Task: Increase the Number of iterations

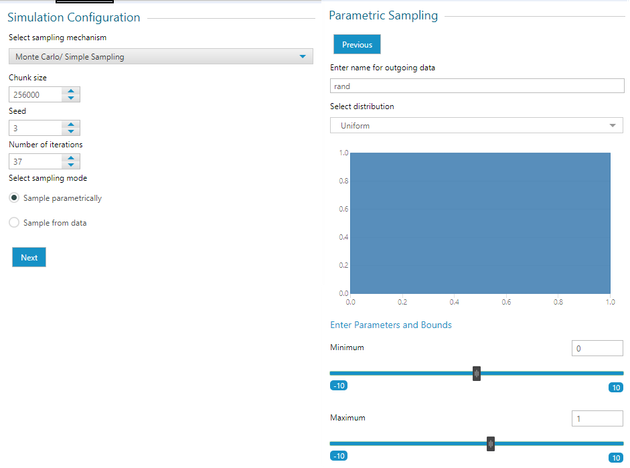Action: tap(71, 158)
